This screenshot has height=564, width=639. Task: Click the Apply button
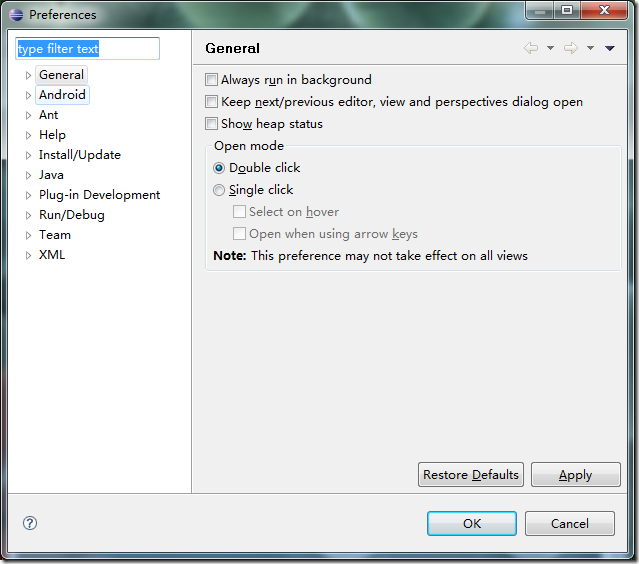click(x=575, y=474)
